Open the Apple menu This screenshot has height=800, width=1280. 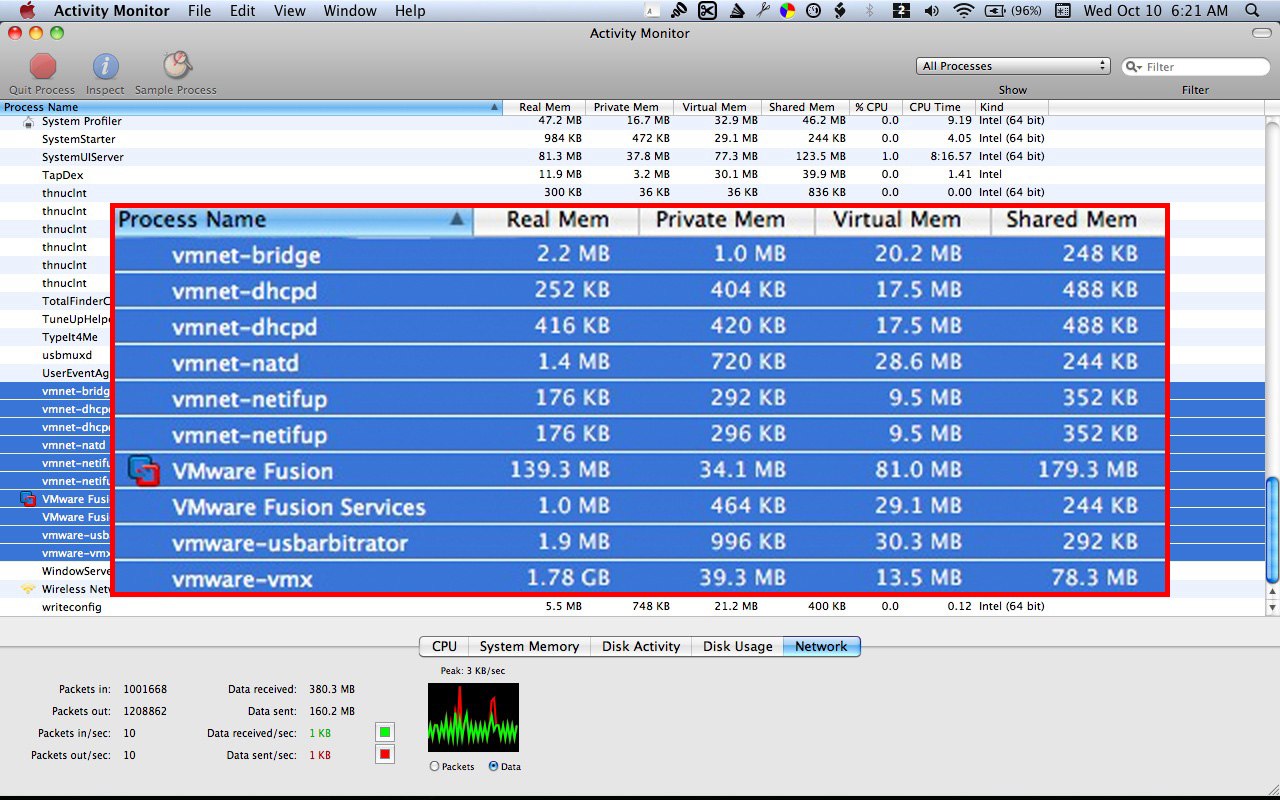[x=27, y=11]
